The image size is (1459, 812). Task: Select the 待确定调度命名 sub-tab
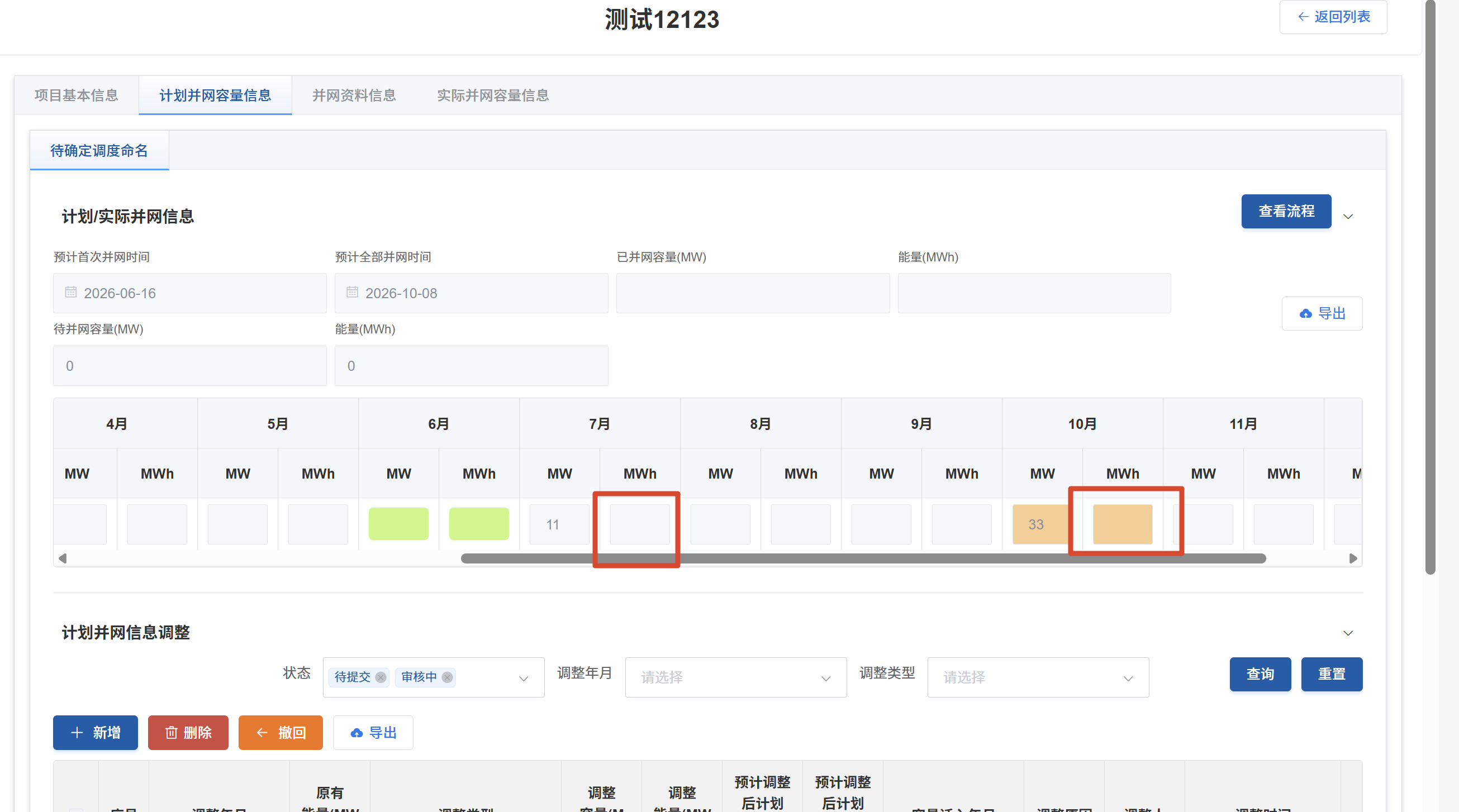(99, 151)
